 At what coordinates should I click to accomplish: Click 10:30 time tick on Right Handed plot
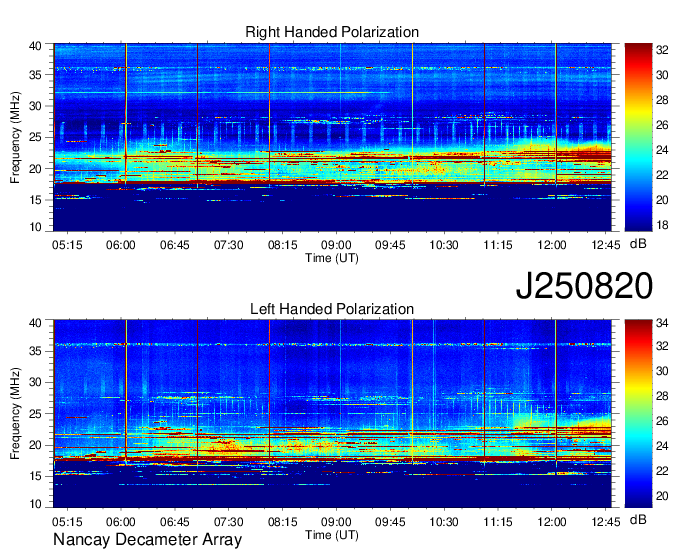click(x=444, y=245)
